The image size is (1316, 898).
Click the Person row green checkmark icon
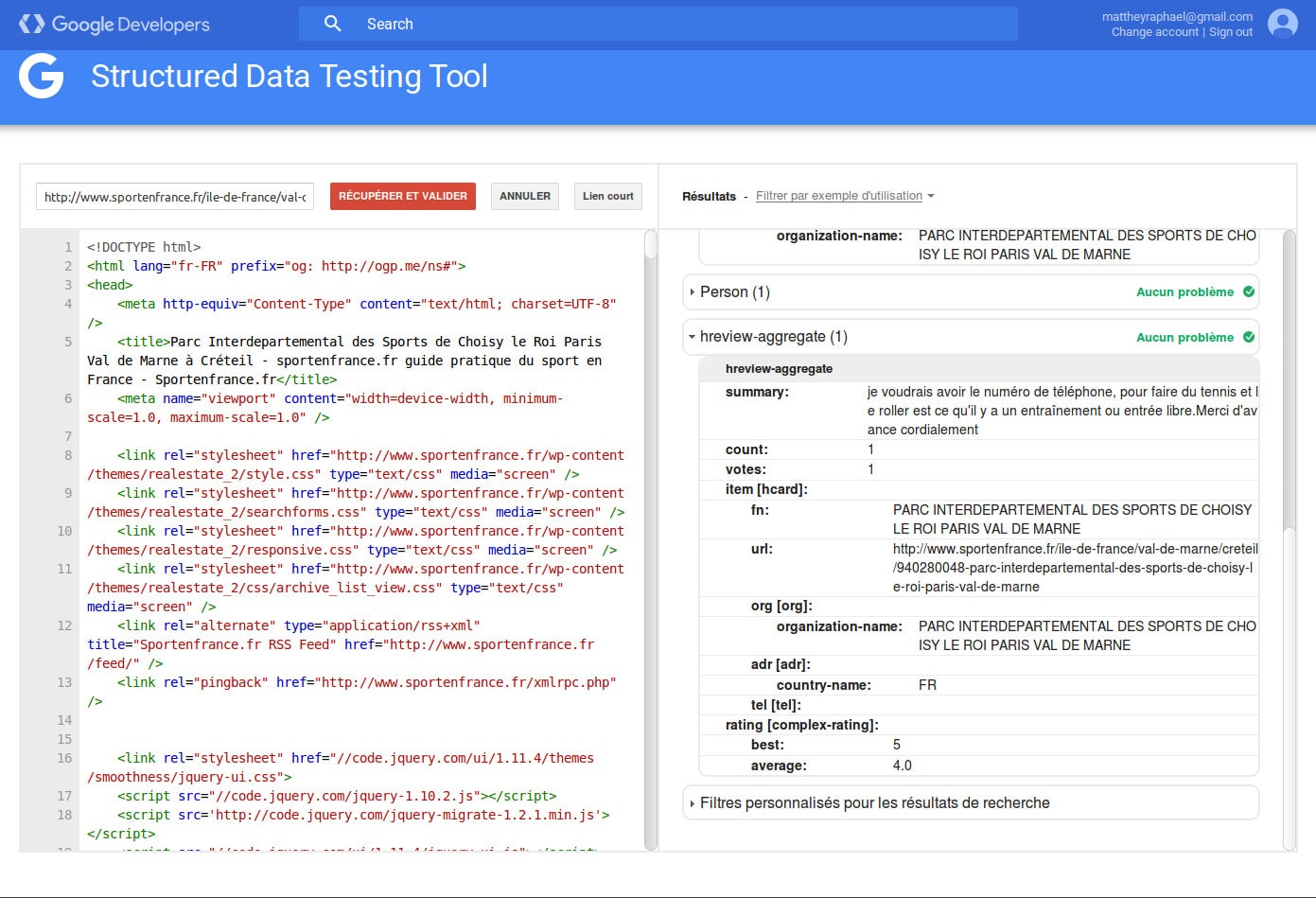click(1249, 291)
